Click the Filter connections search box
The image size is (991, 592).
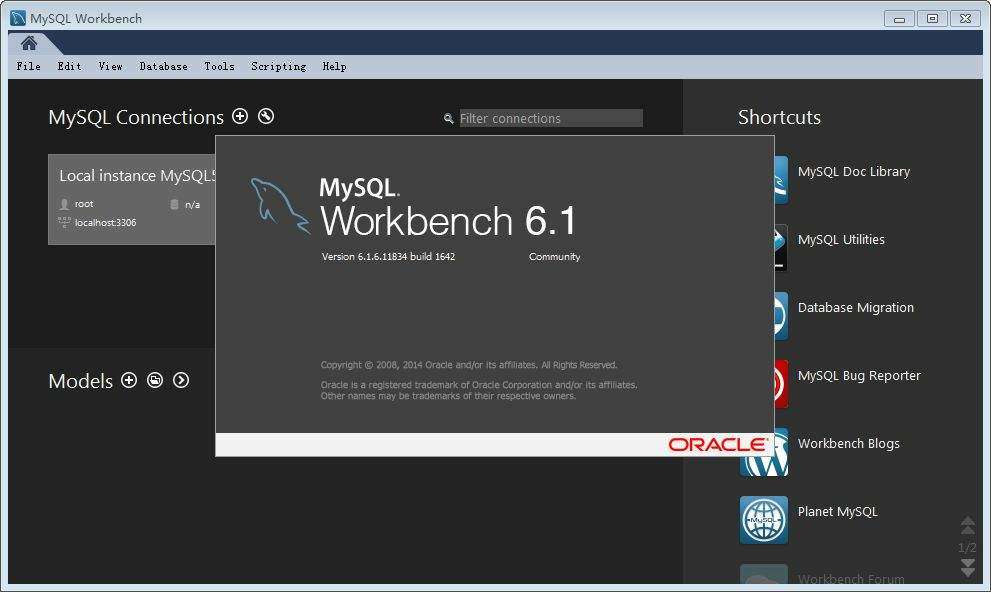550,118
